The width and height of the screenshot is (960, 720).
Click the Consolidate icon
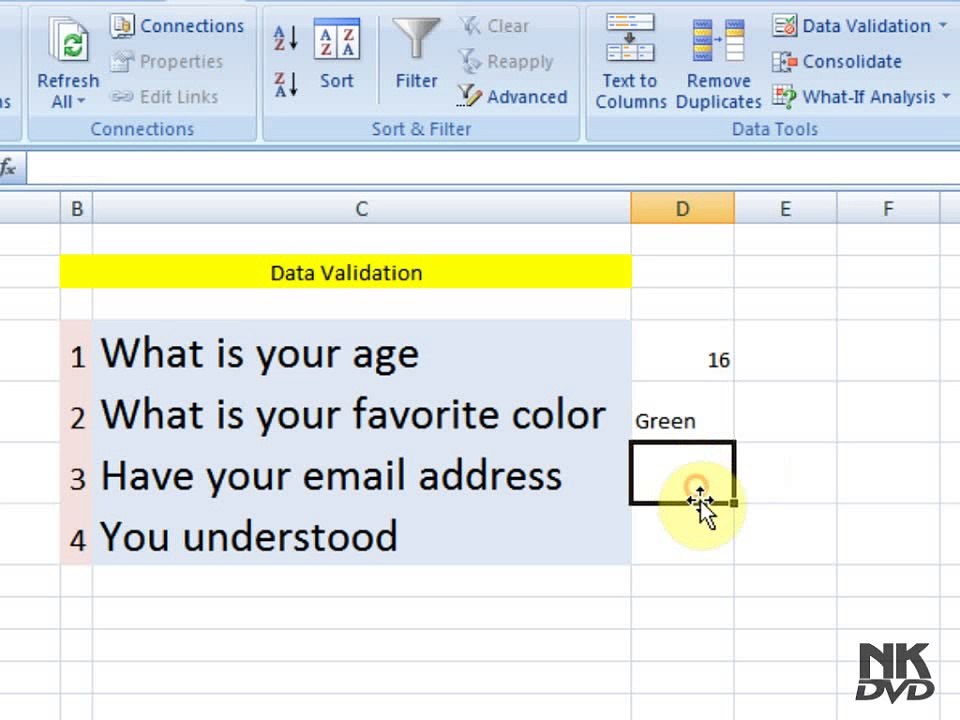click(784, 61)
